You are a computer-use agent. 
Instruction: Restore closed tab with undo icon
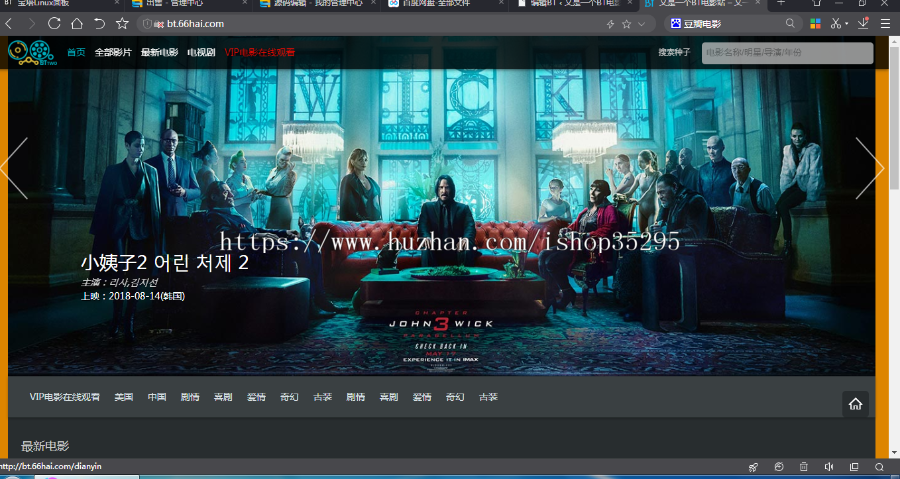coord(99,24)
